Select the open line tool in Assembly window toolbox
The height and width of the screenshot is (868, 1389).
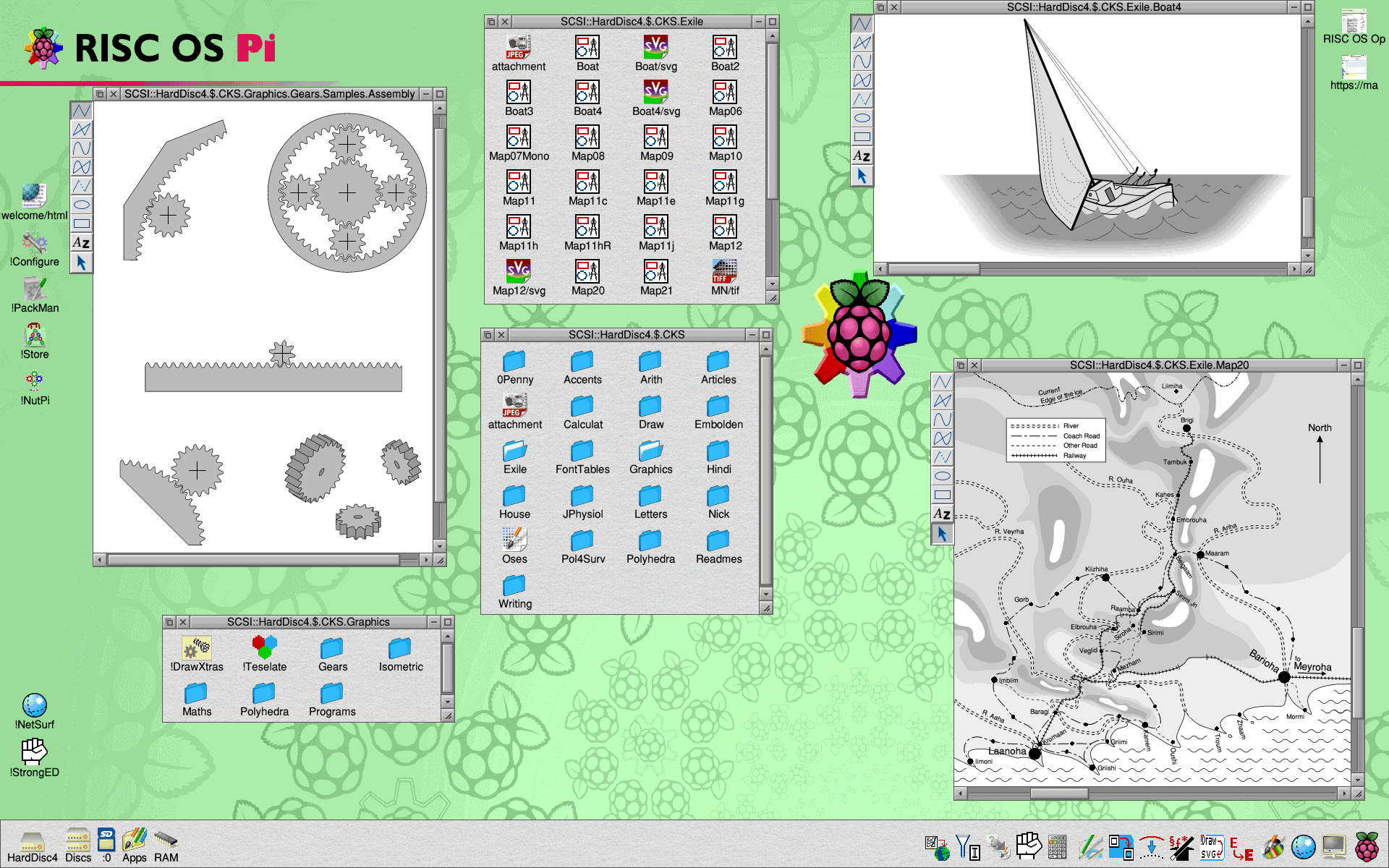[81, 111]
